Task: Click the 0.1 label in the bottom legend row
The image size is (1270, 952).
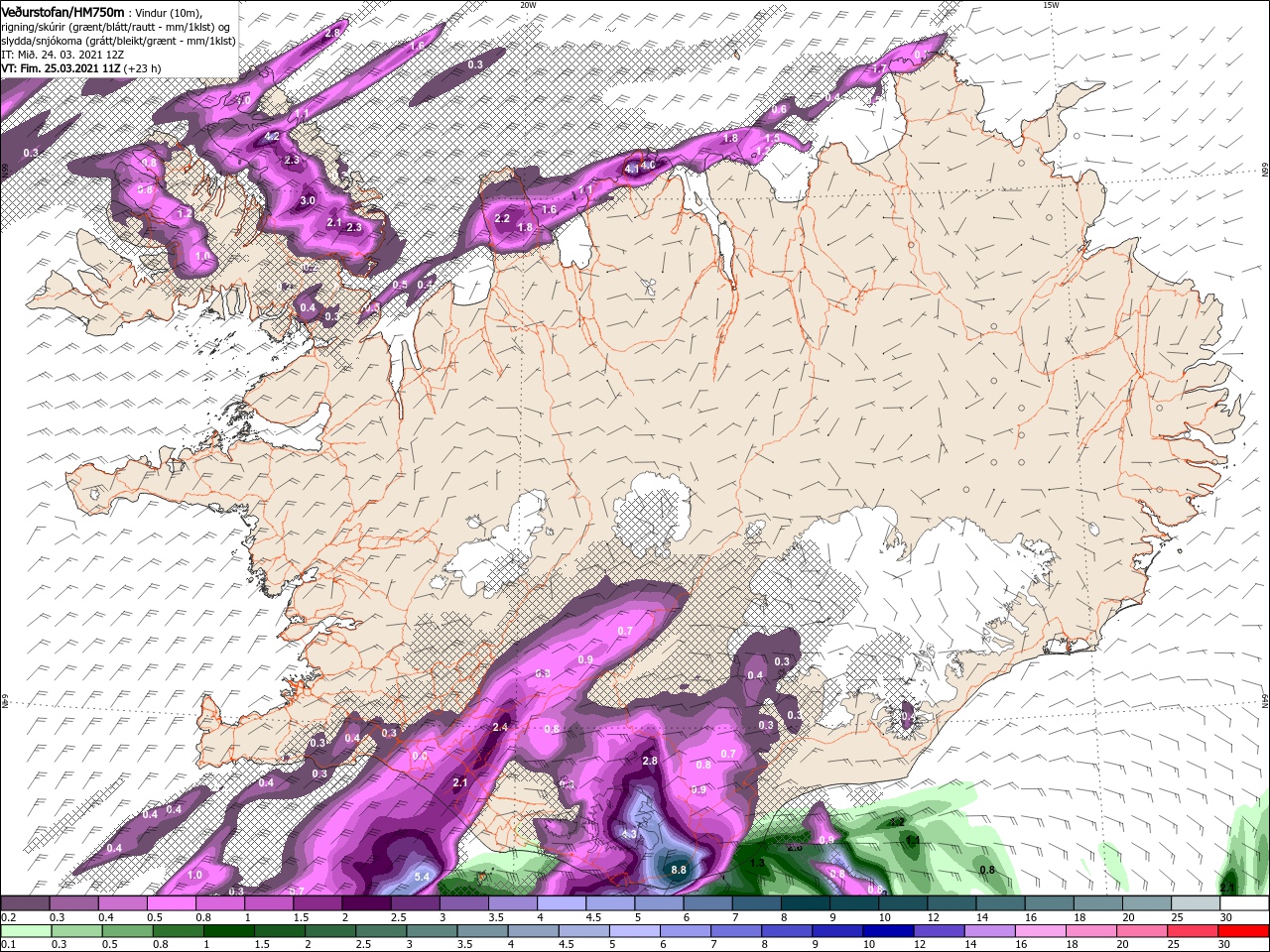Action: (x=7, y=945)
